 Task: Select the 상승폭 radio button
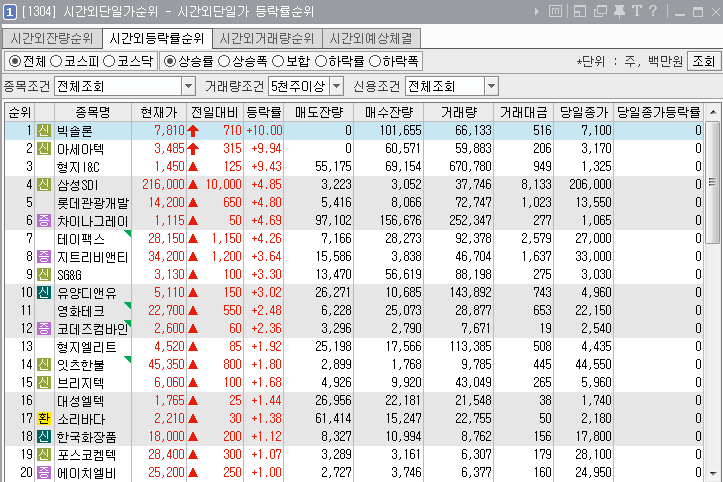(x=224, y=61)
